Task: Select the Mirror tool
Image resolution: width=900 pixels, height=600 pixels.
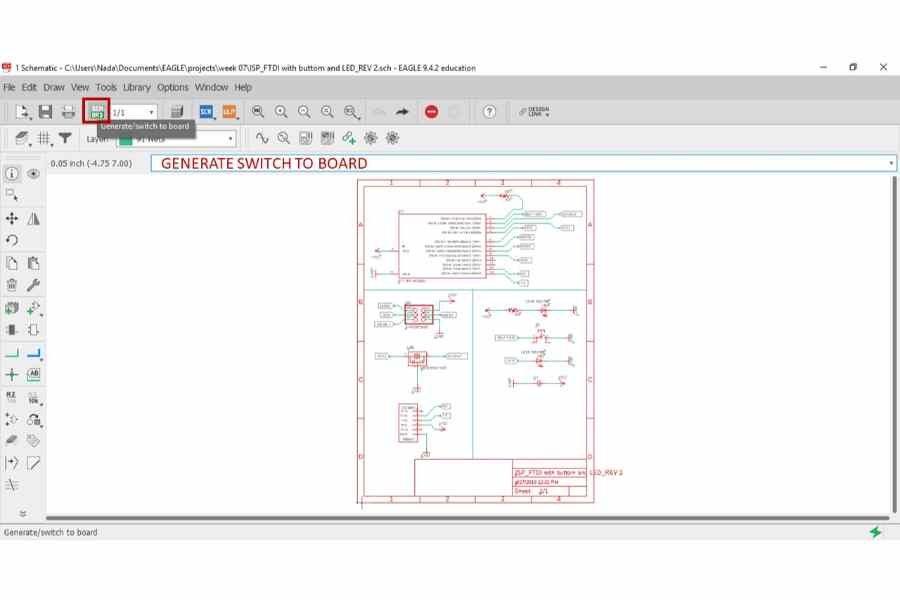Action: (33, 218)
